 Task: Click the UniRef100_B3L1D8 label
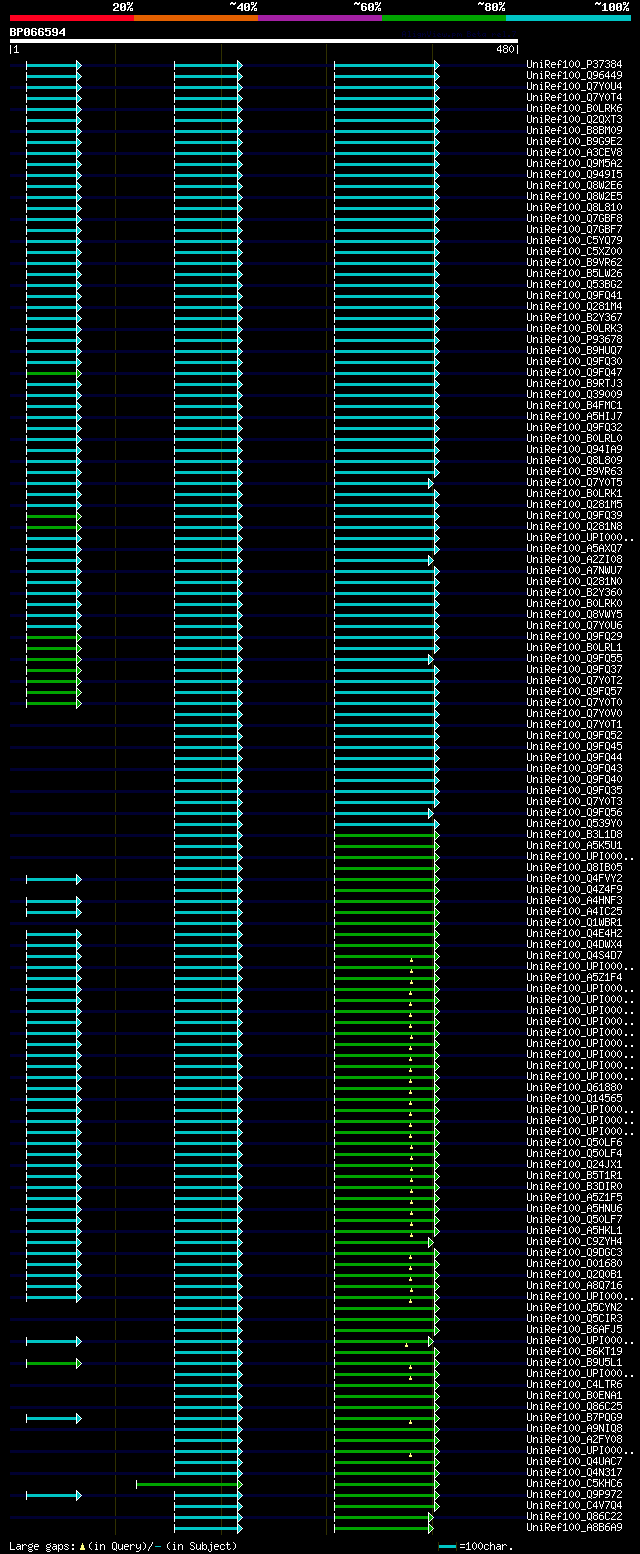(x=574, y=834)
